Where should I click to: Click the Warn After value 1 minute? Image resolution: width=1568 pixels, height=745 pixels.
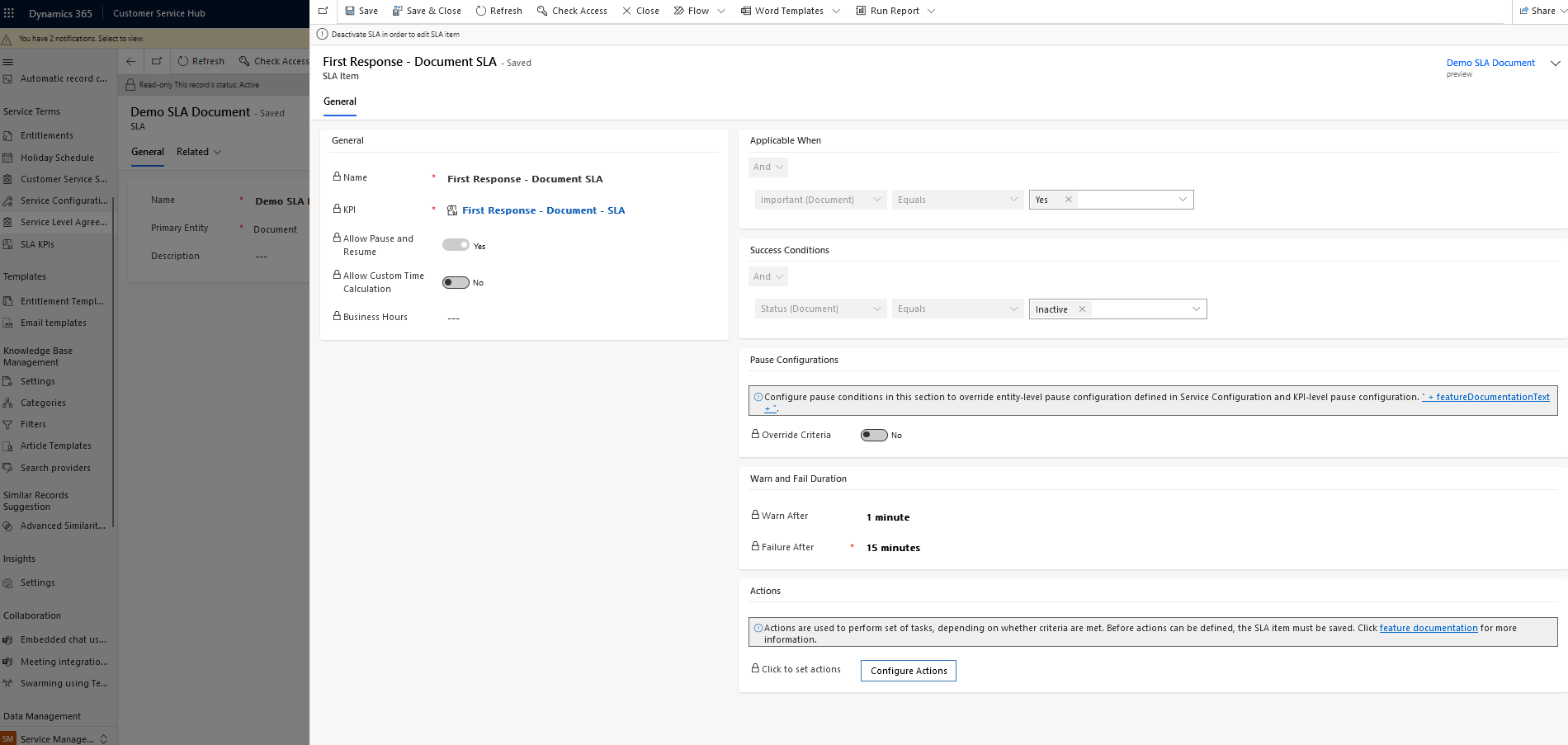888,517
